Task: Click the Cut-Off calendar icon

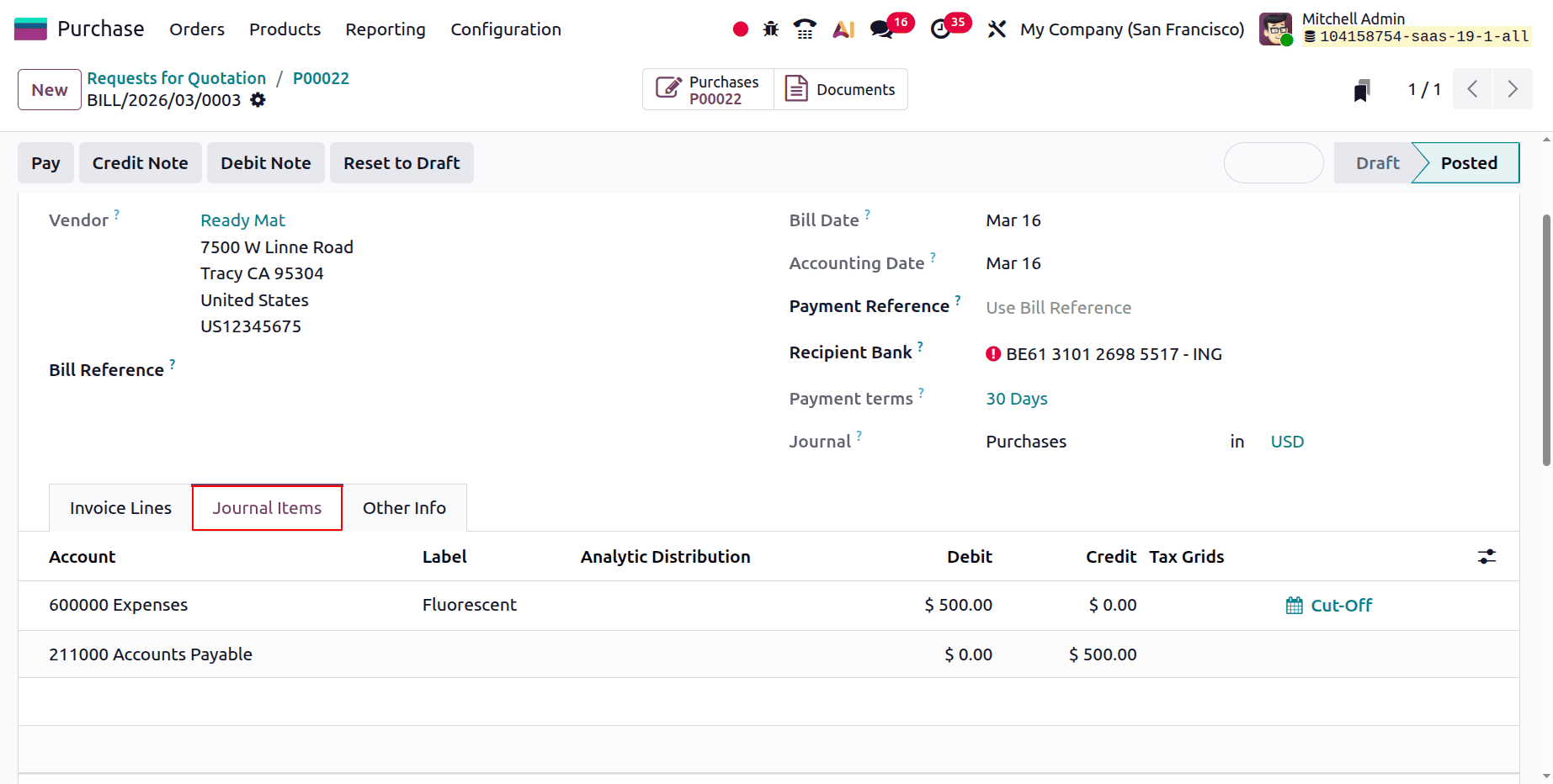Action: click(1294, 605)
